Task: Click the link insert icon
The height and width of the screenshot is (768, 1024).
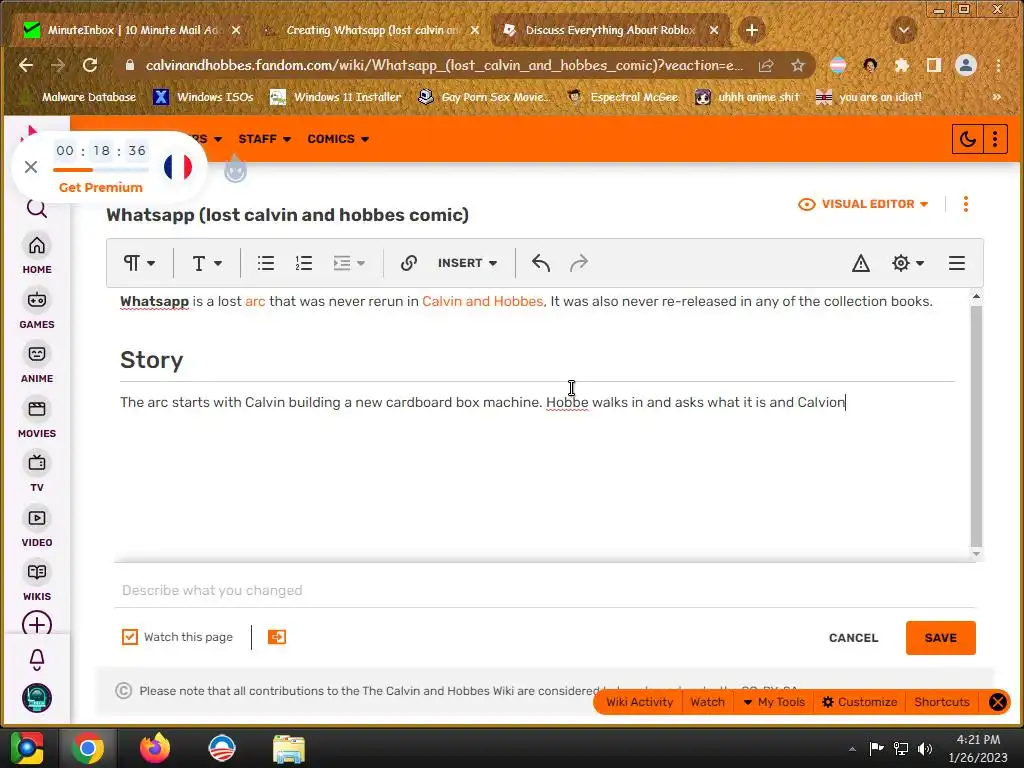Action: pyautogui.click(x=409, y=263)
